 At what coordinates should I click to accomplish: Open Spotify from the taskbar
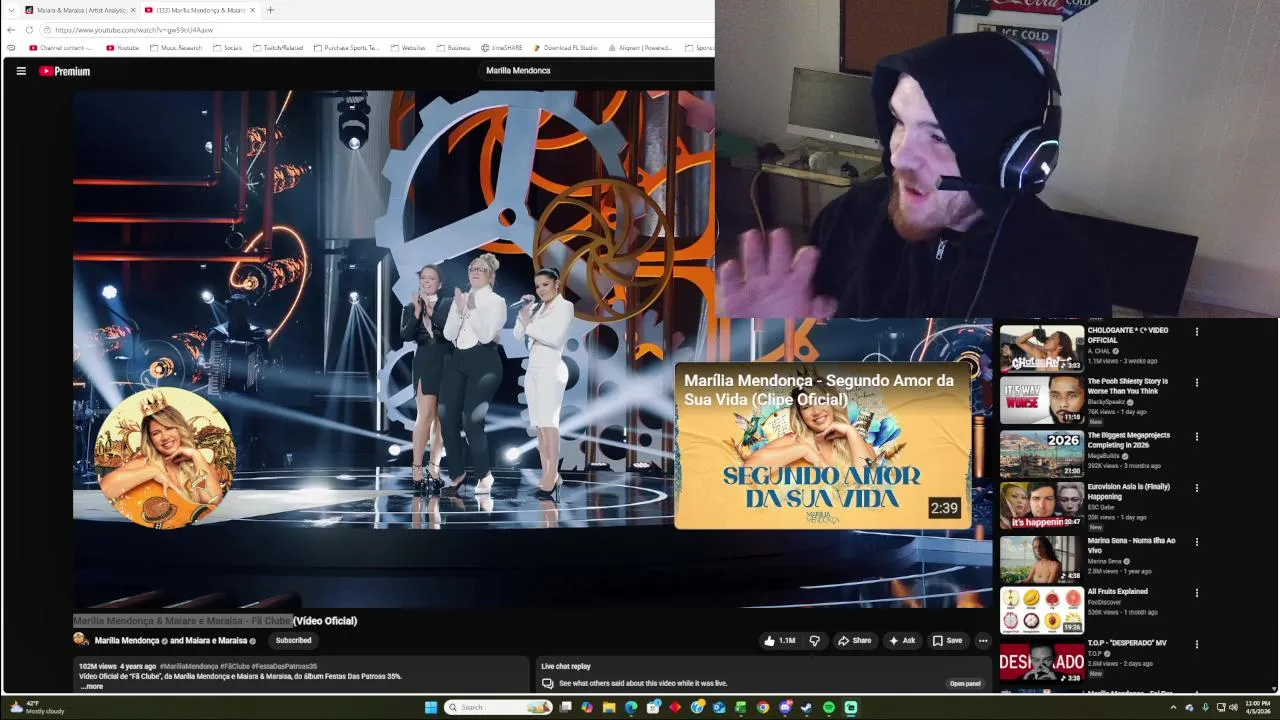pos(829,707)
